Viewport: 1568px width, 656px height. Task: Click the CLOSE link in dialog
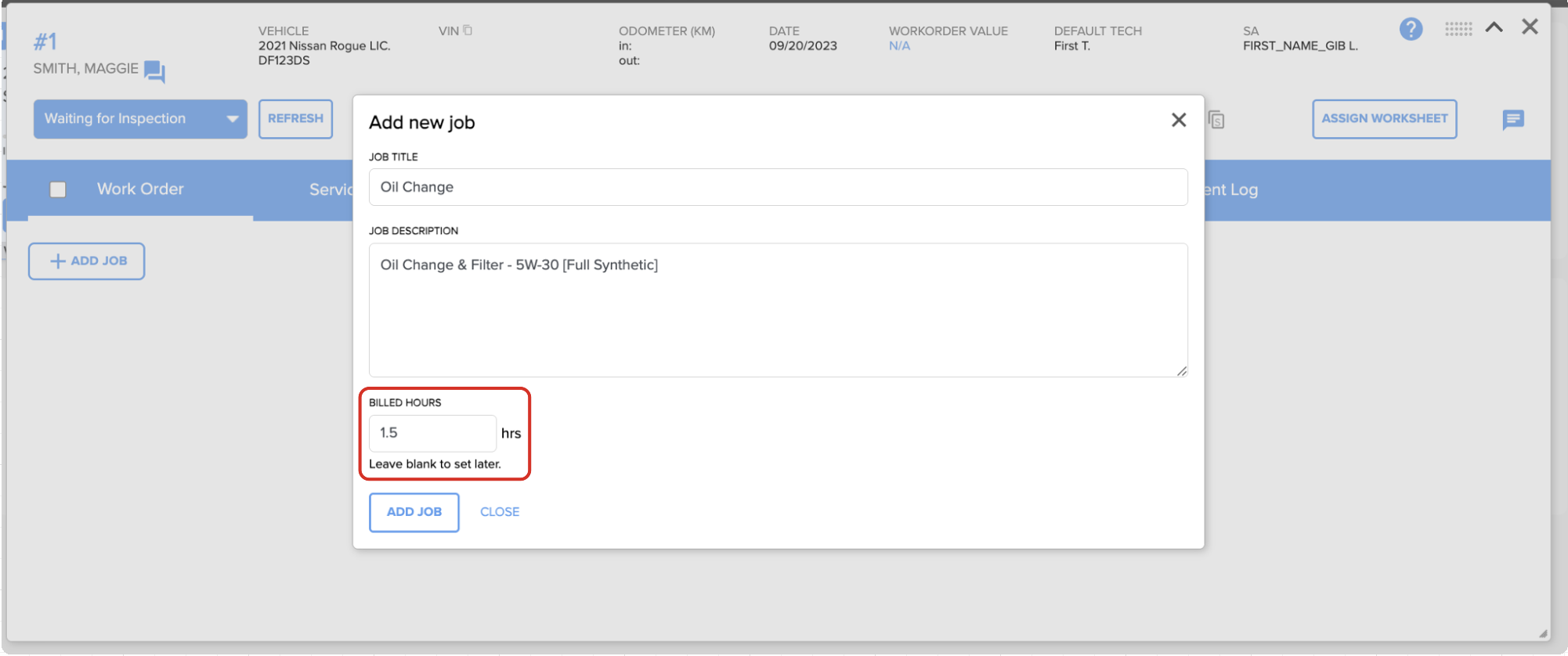point(500,512)
